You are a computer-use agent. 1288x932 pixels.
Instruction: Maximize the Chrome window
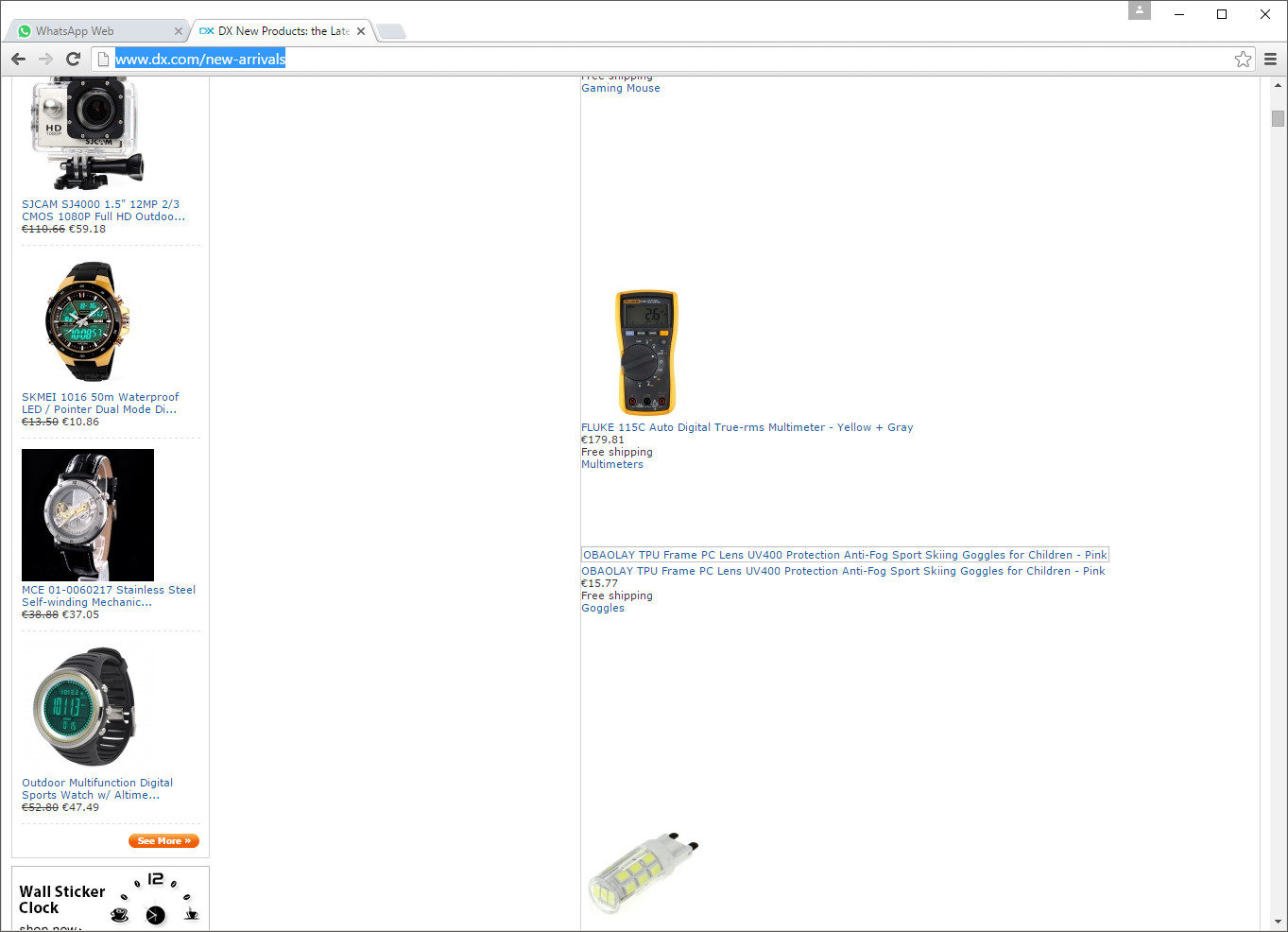[1222, 14]
